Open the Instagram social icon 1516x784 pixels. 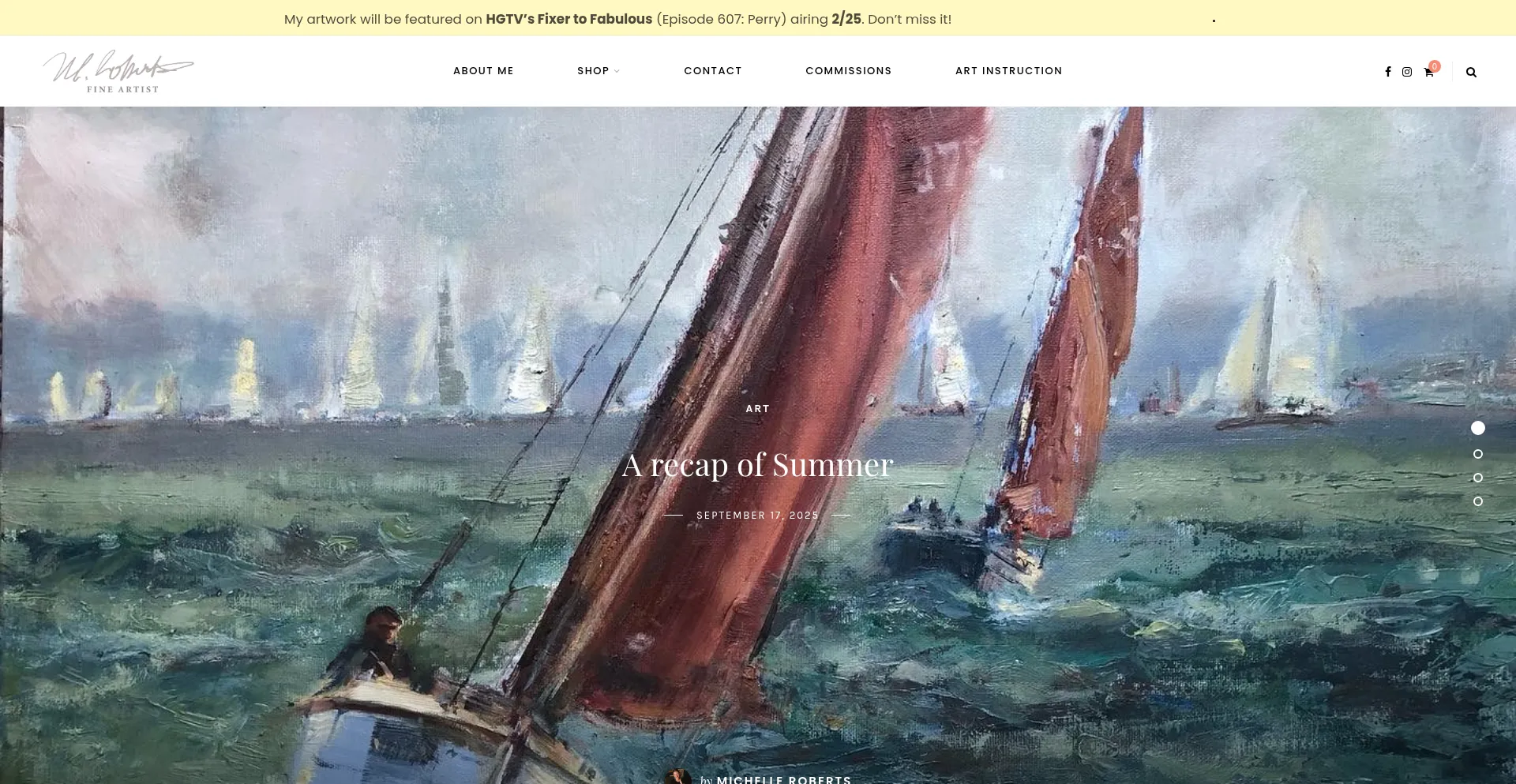pyautogui.click(x=1407, y=72)
